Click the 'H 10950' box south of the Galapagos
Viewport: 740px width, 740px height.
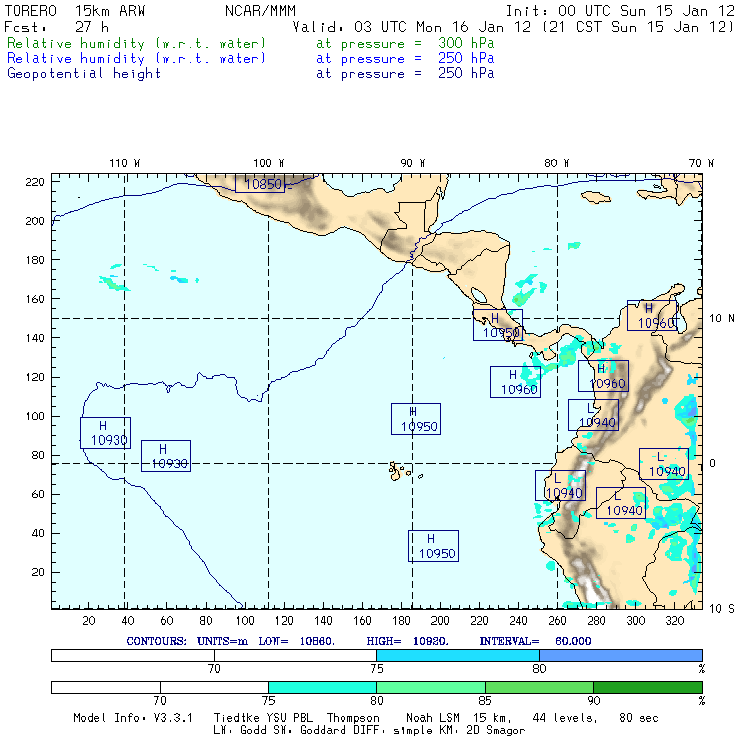coord(433,546)
